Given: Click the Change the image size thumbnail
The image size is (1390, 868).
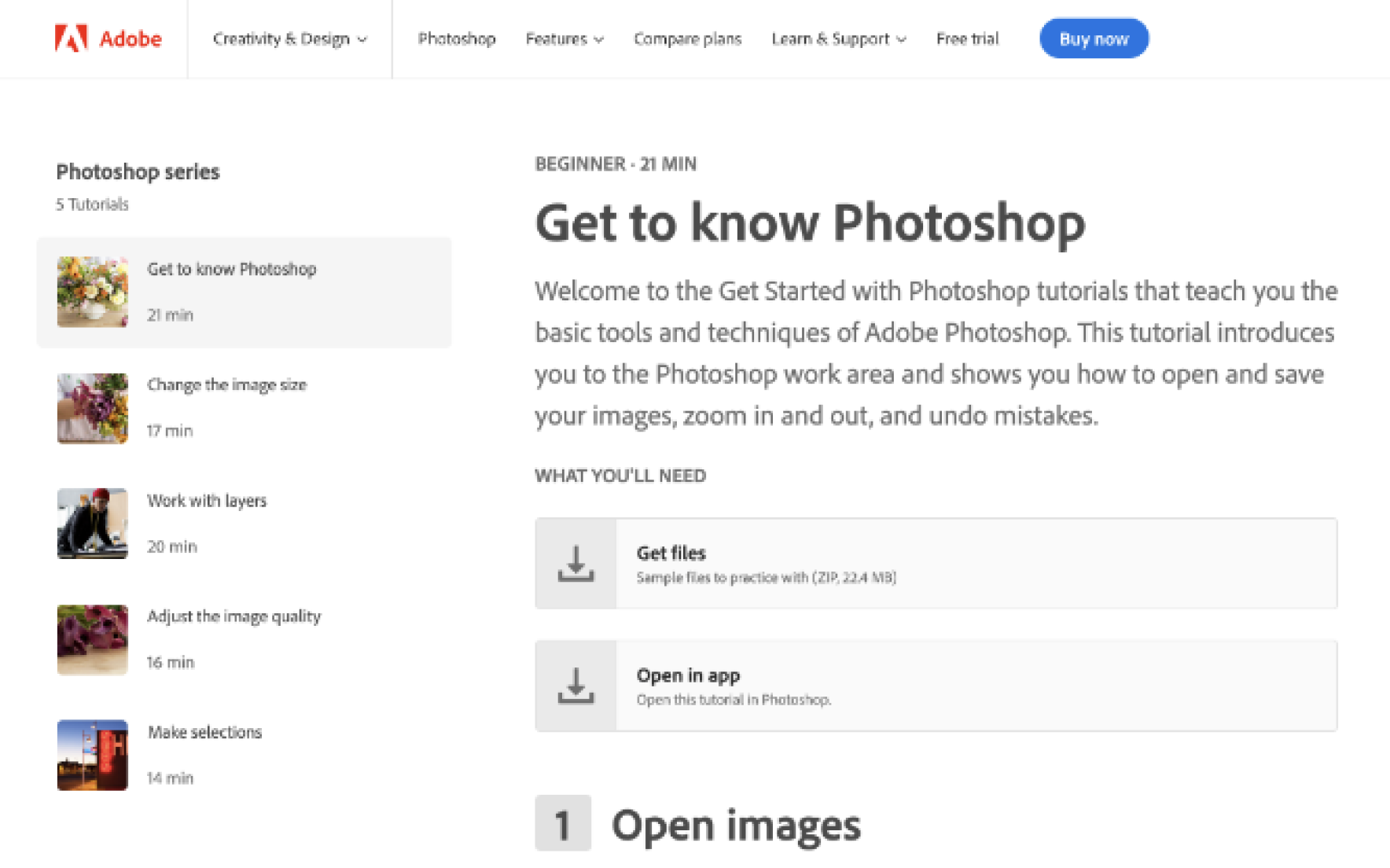Looking at the screenshot, I should click(93, 408).
